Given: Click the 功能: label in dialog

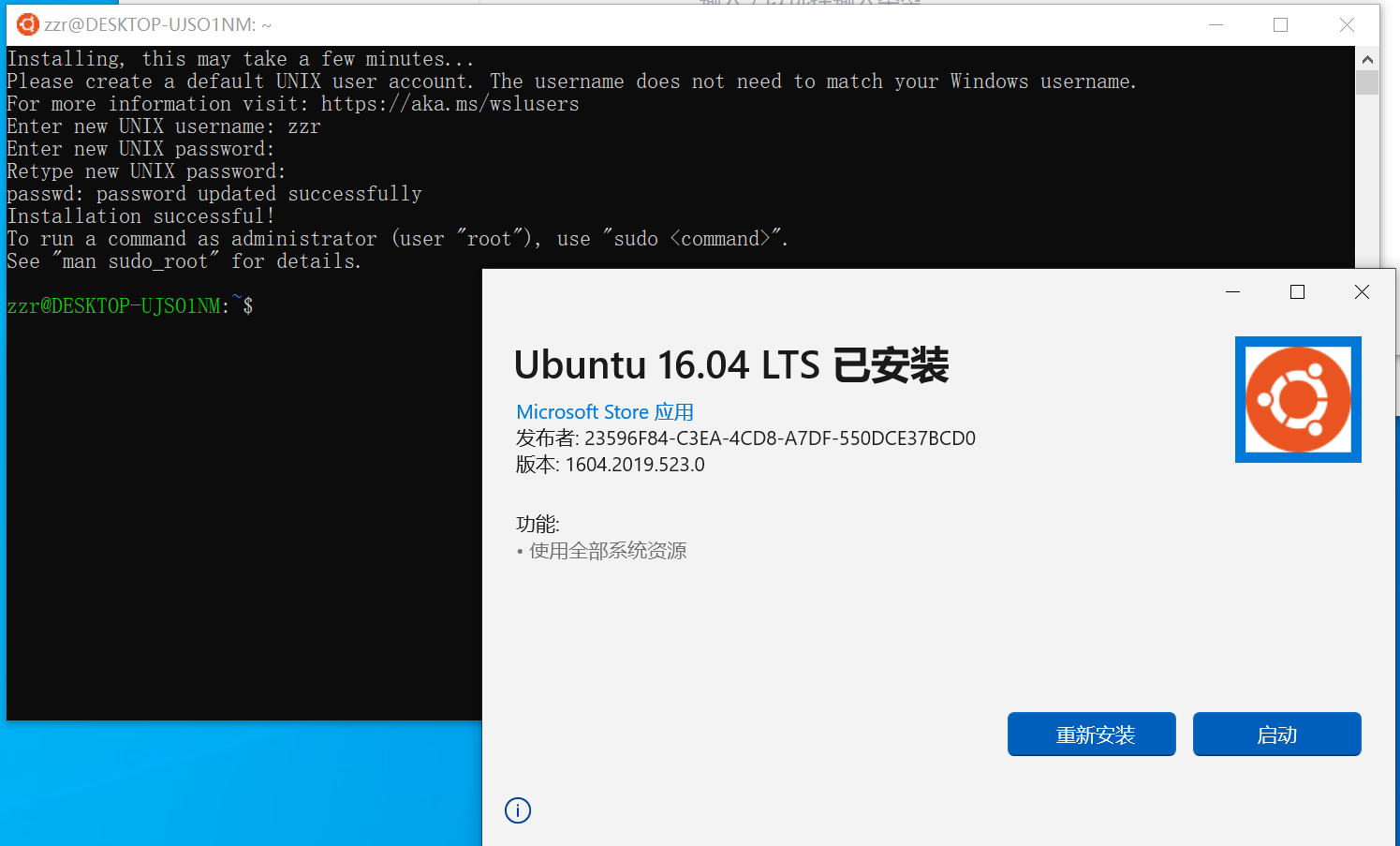Looking at the screenshot, I should (x=538, y=525).
